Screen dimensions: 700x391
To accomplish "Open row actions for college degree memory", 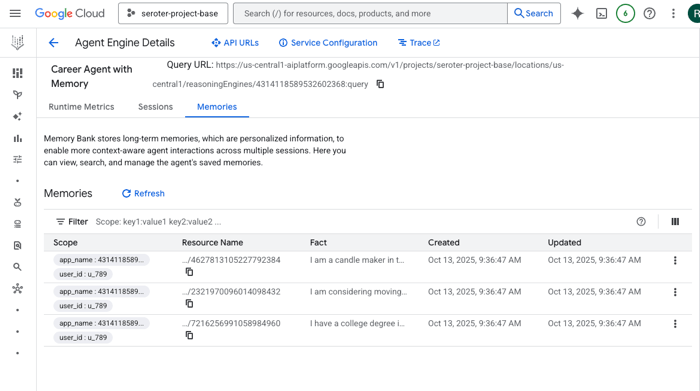I will point(675,324).
